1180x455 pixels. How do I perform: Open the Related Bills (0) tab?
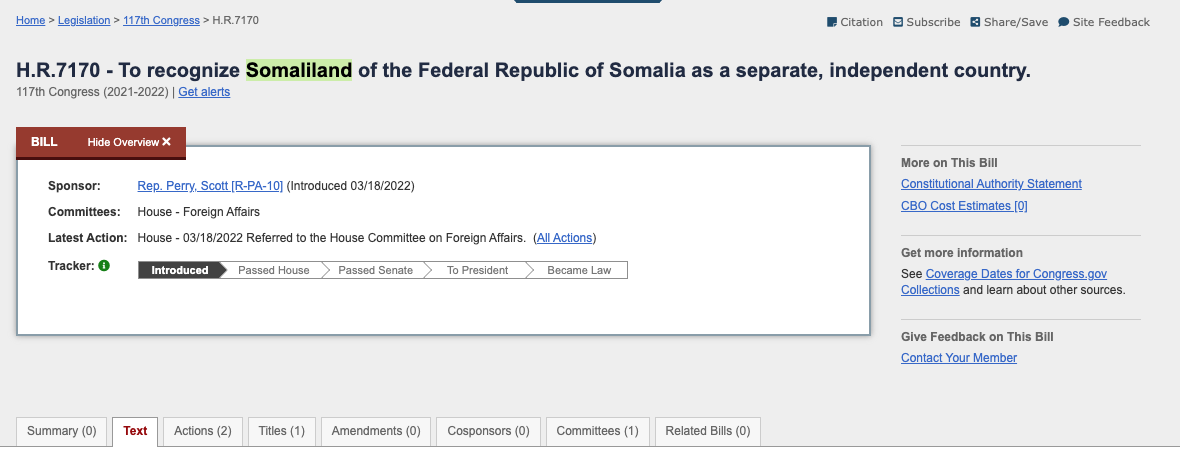point(708,432)
